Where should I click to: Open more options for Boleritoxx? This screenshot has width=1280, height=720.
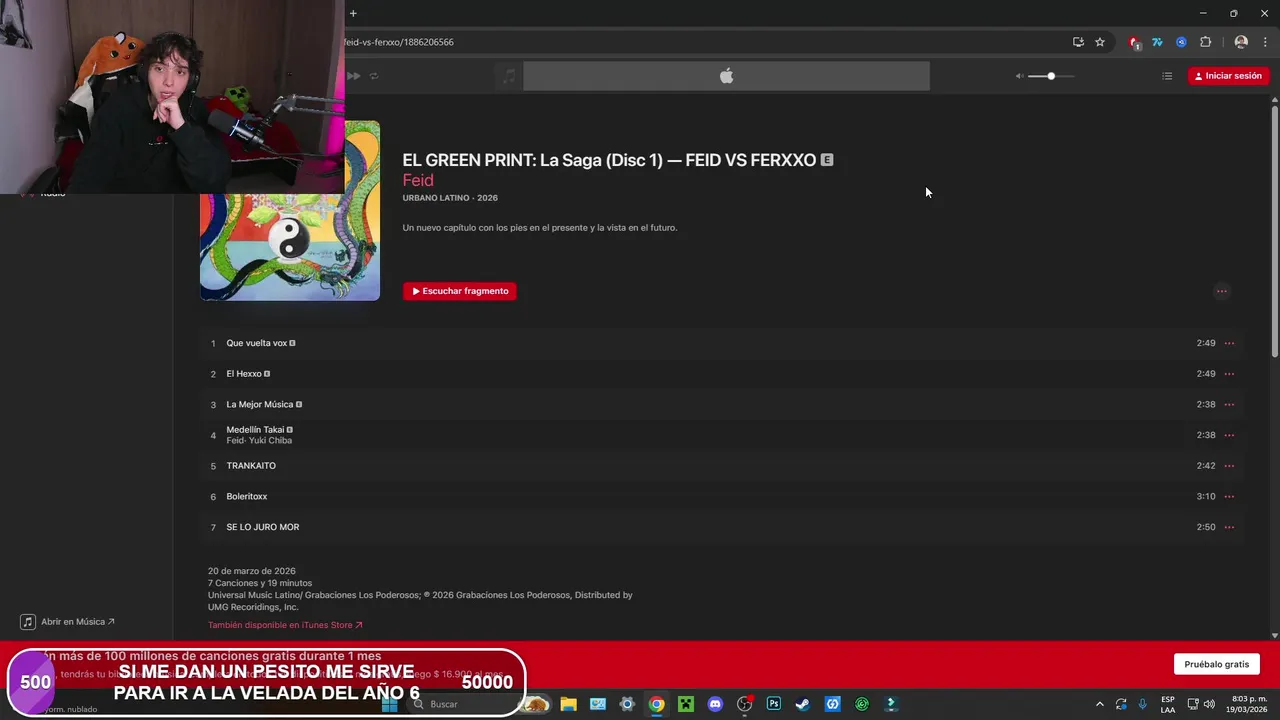pyautogui.click(x=1229, y=497)
